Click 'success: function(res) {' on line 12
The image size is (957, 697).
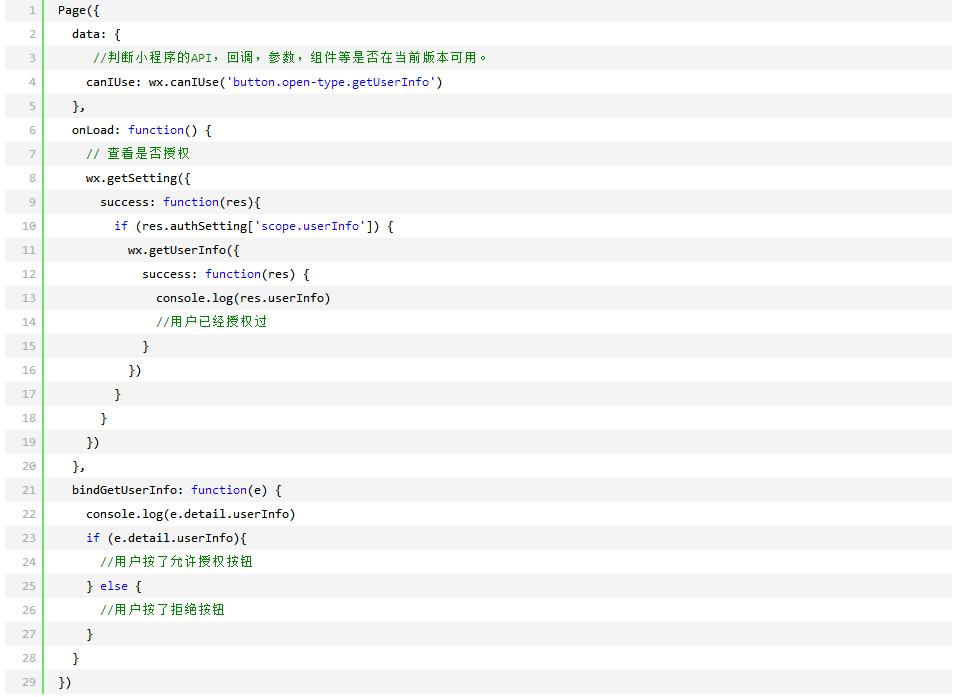226,274
